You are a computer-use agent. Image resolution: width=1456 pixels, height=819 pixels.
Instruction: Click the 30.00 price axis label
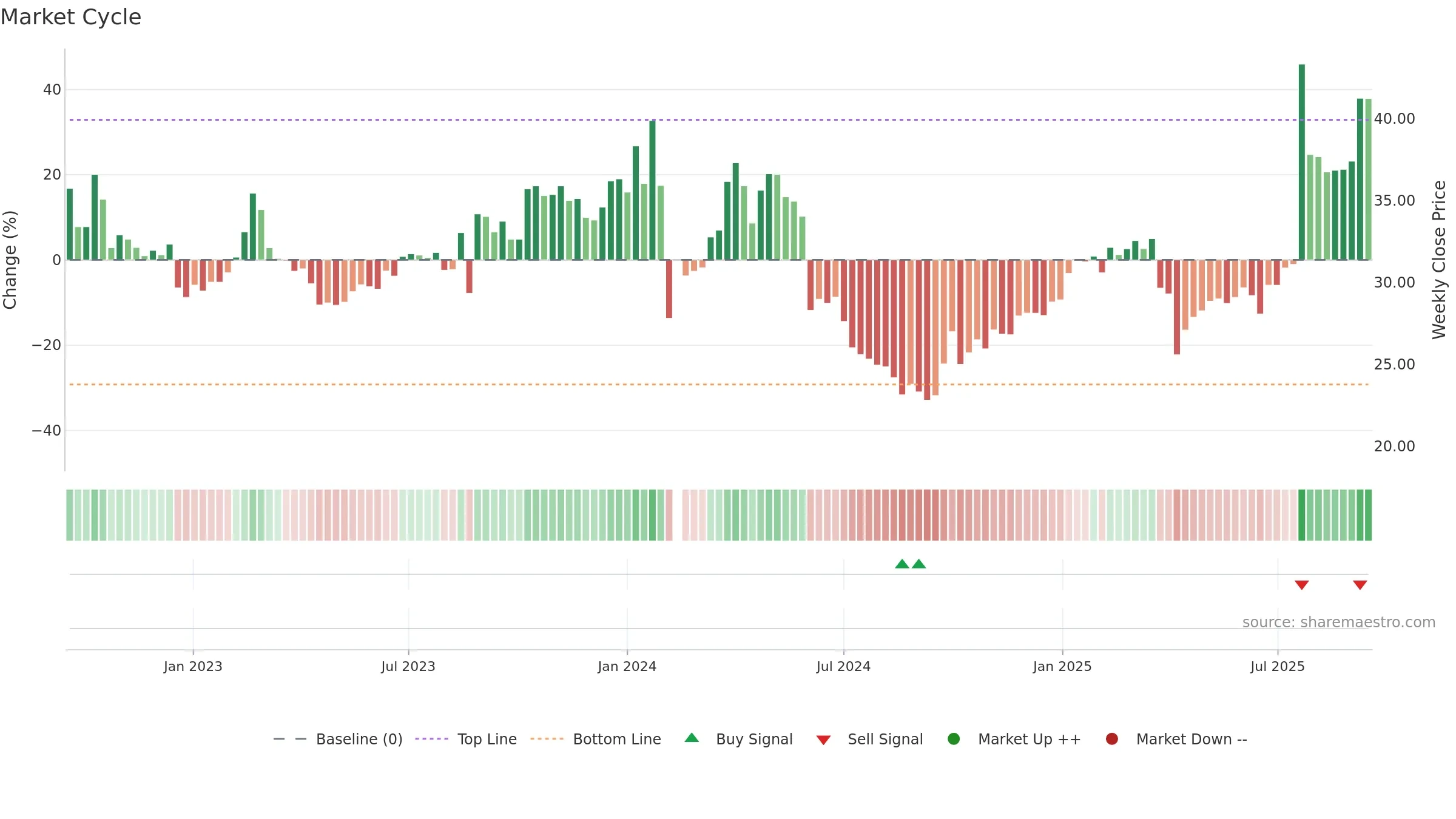click(1395, 283)
